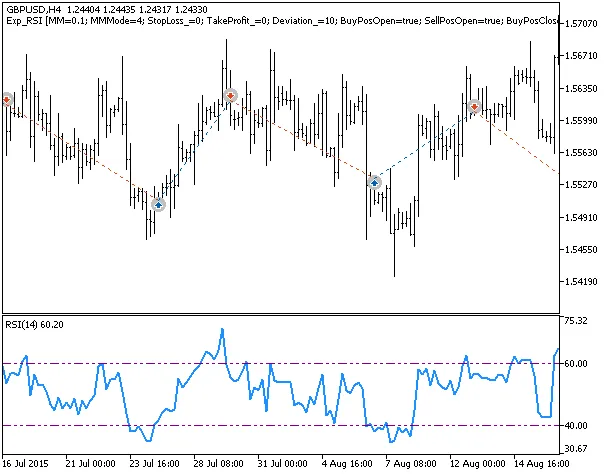This screenshot has width=611, height=474.
Task: Click the Exp_RSI expert parameters line
Action: click(x=282, y=21)
